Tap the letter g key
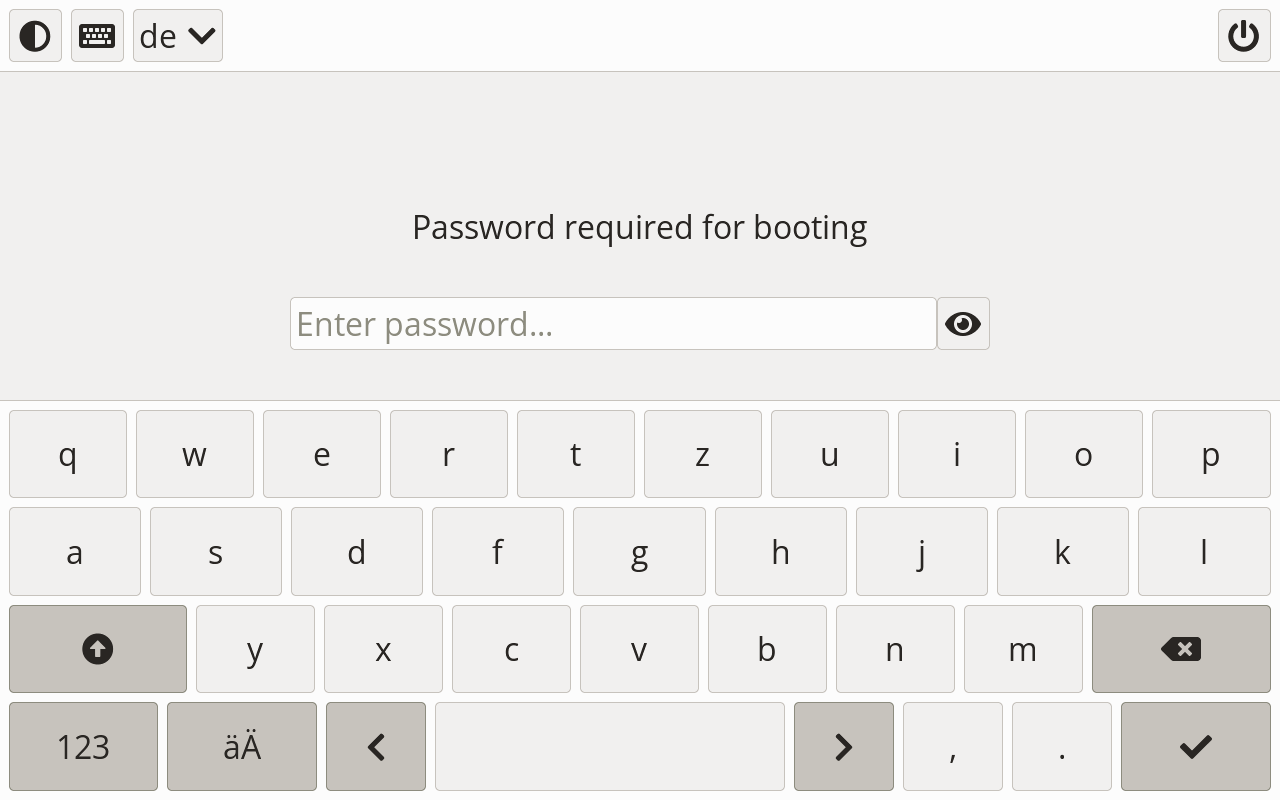1280x800 pixels. 639,552
